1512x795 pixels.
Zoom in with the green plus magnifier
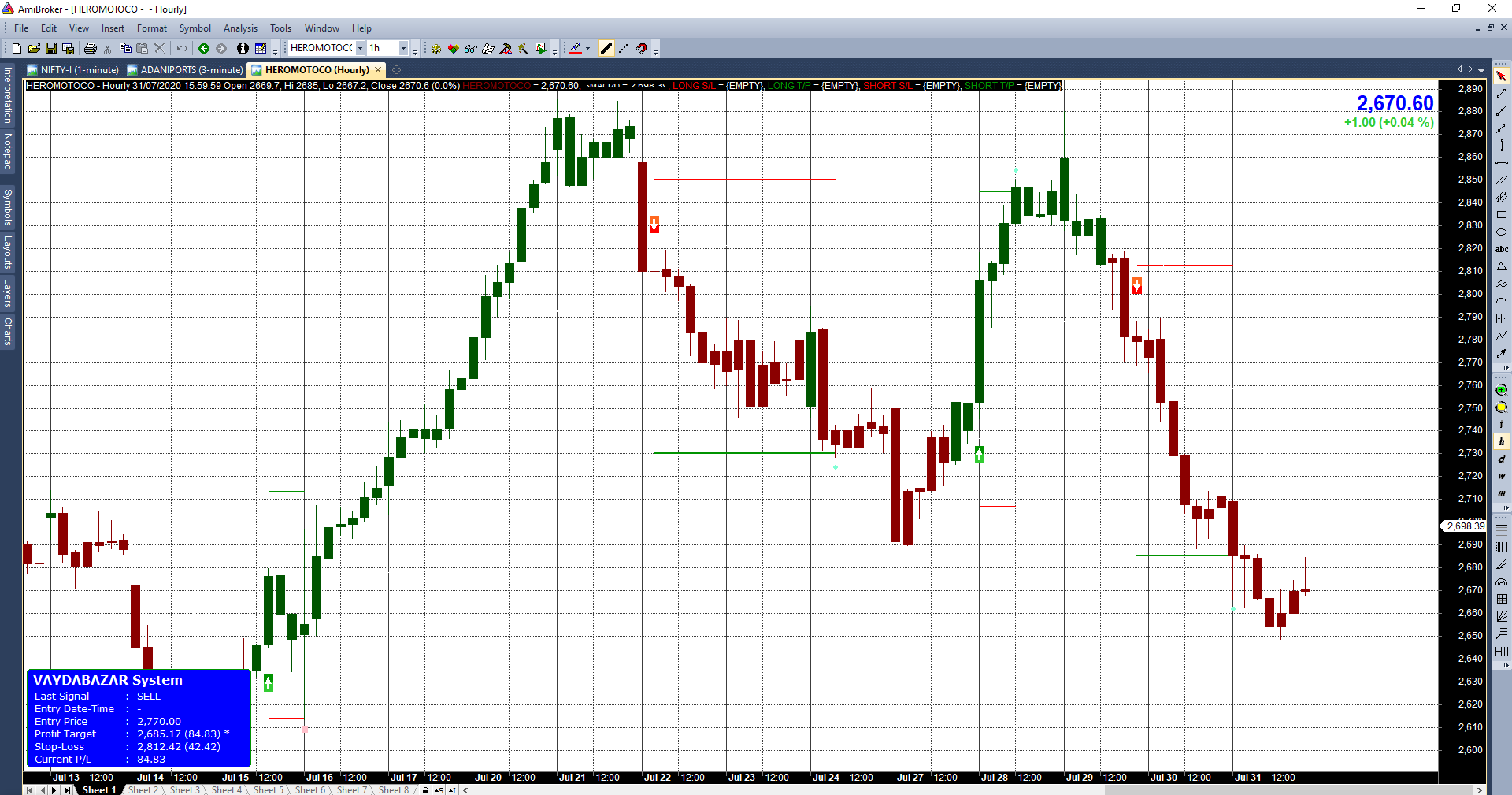(x=1502, y=390)
